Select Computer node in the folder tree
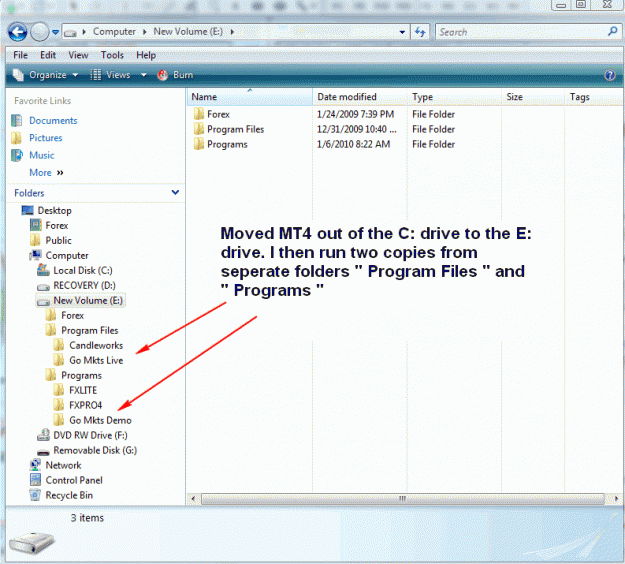 click(x=67, y=255)
